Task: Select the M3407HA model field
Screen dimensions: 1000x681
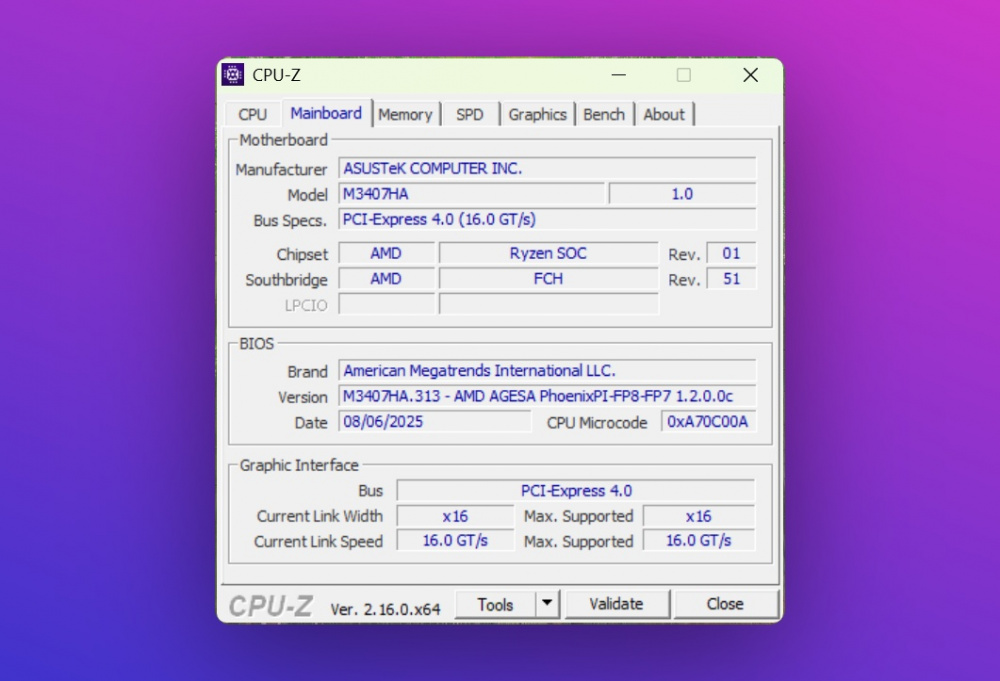Action: pos(471,194)
